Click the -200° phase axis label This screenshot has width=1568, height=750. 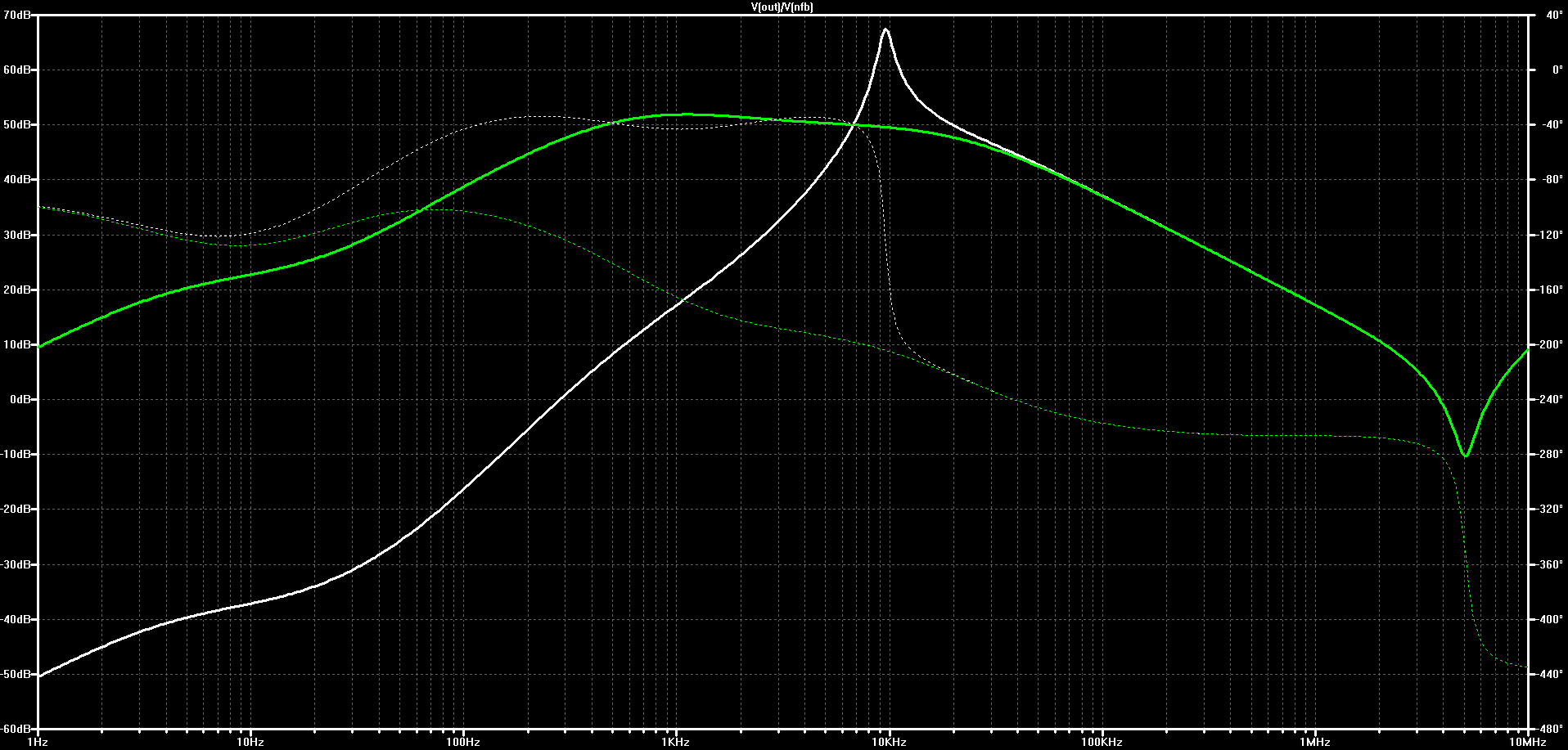click(x=1550, y=344)
